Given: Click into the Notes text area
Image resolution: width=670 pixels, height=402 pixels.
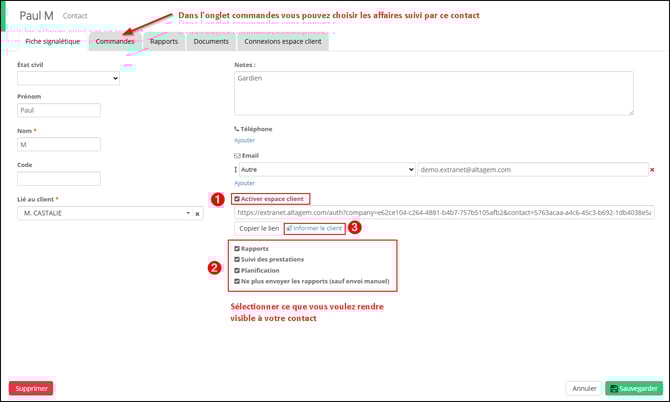Looking at the screenshot, I should [x=433, y=93].
